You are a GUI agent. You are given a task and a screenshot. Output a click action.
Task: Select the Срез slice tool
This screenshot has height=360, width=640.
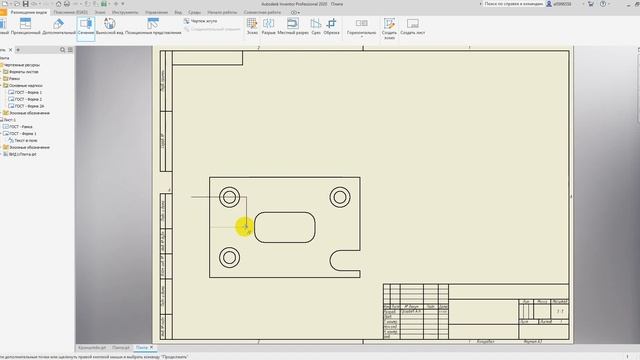(x=316, y=27)
